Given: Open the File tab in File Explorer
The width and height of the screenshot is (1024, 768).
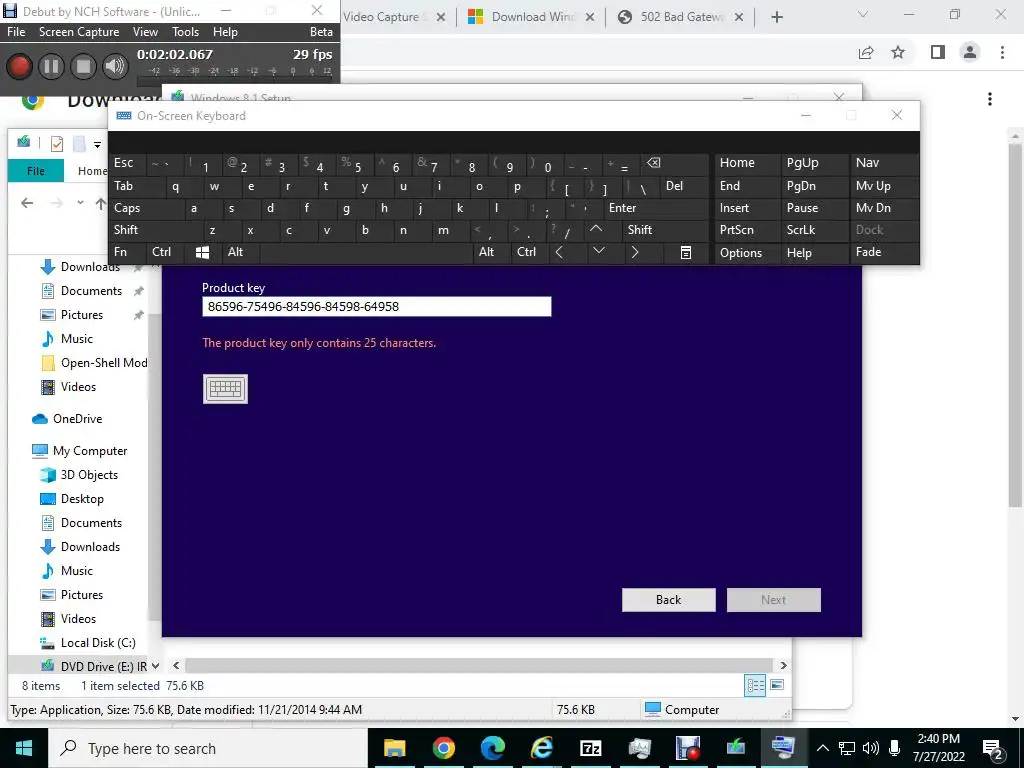Looking at the screenshot, I should click(36, 170).
